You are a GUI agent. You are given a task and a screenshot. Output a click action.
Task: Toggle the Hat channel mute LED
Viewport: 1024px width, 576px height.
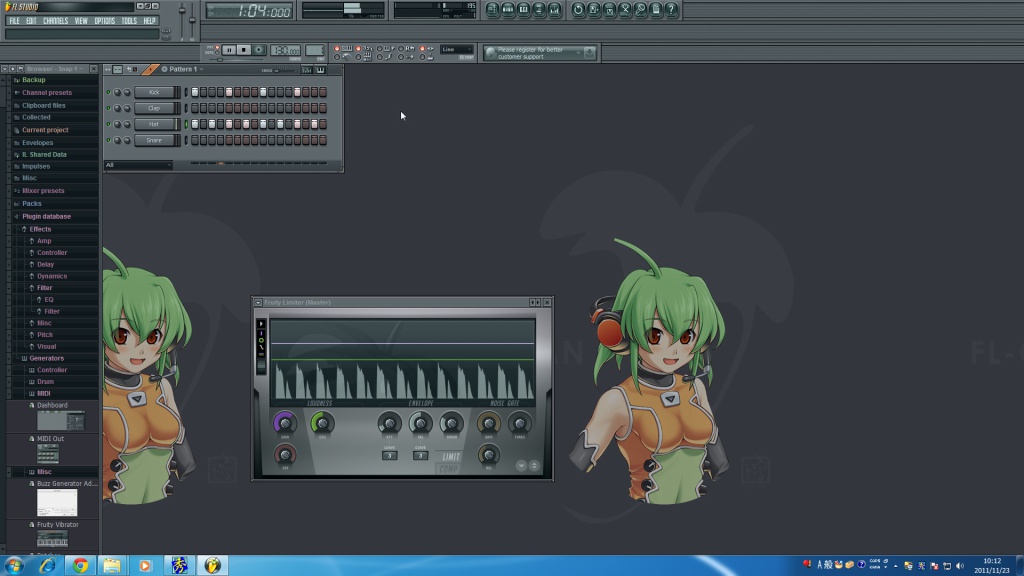coord(108,124)
